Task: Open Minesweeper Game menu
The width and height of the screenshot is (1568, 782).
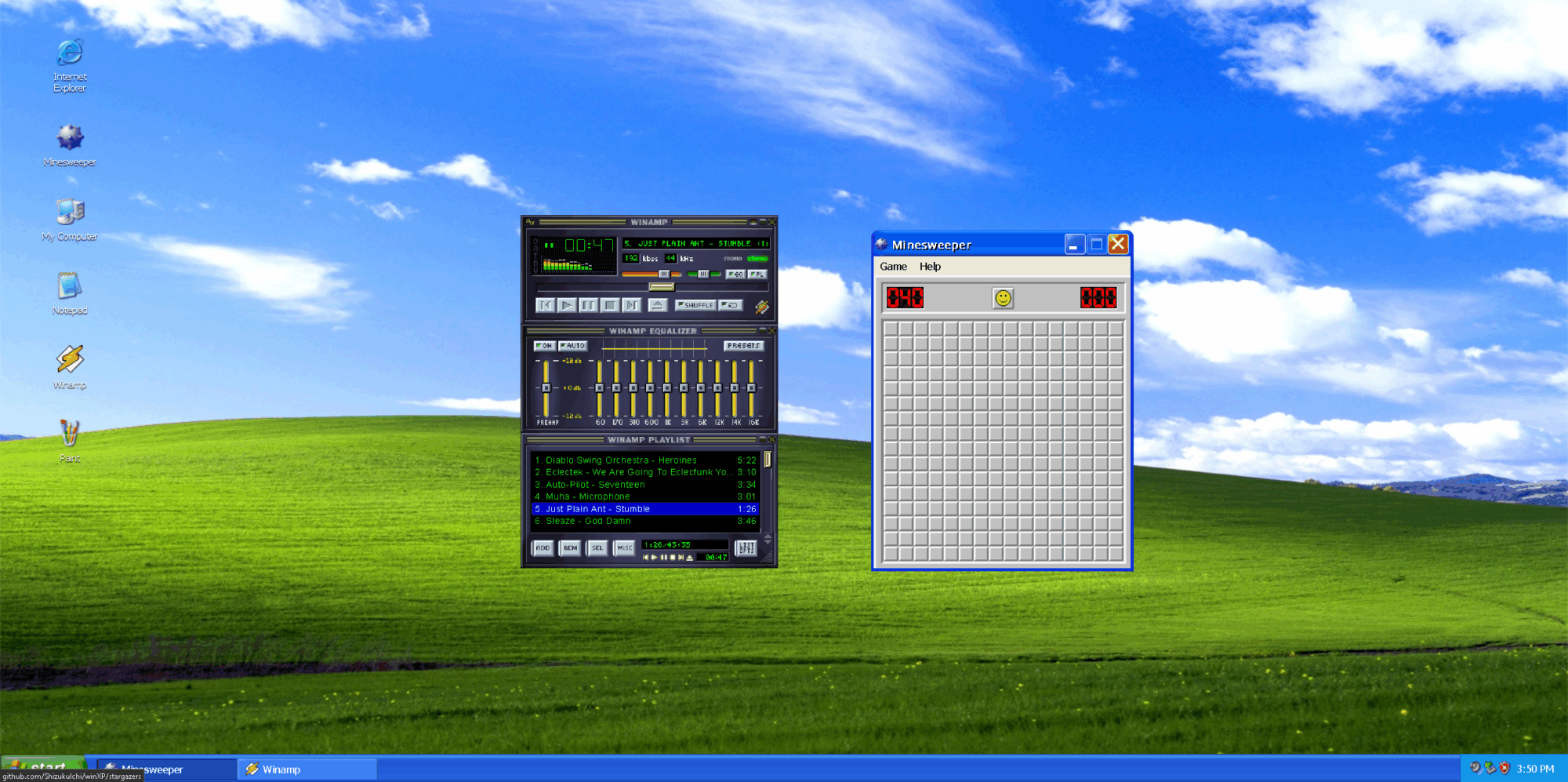Action: 893,267
